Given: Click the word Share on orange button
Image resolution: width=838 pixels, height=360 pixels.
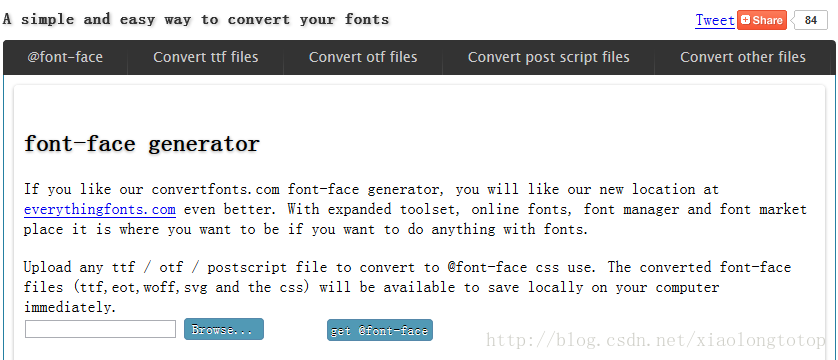Looking at the screenshot, I should 768,20.
